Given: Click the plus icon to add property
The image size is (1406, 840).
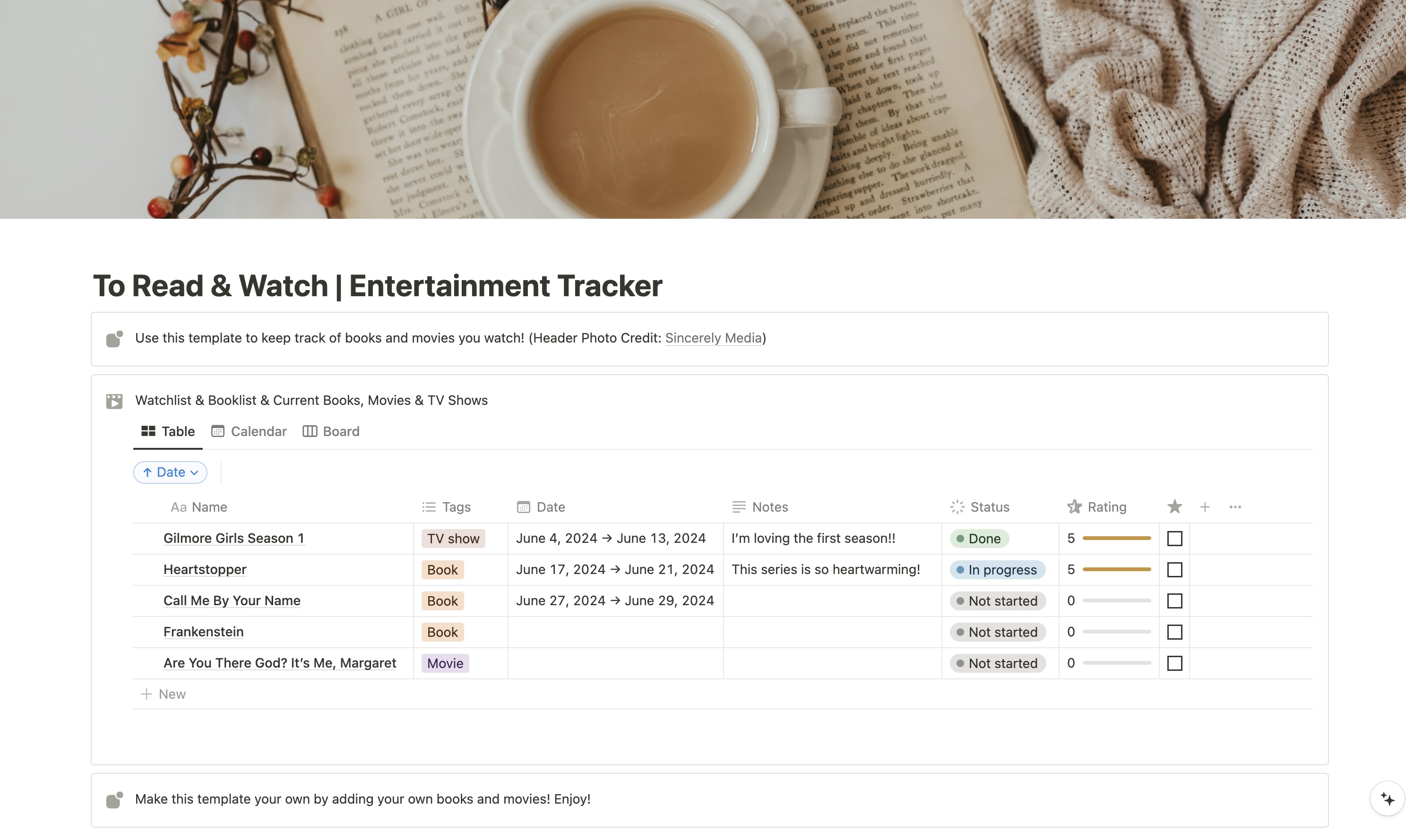Looking at the screenshot, I should click(1204, 507).
